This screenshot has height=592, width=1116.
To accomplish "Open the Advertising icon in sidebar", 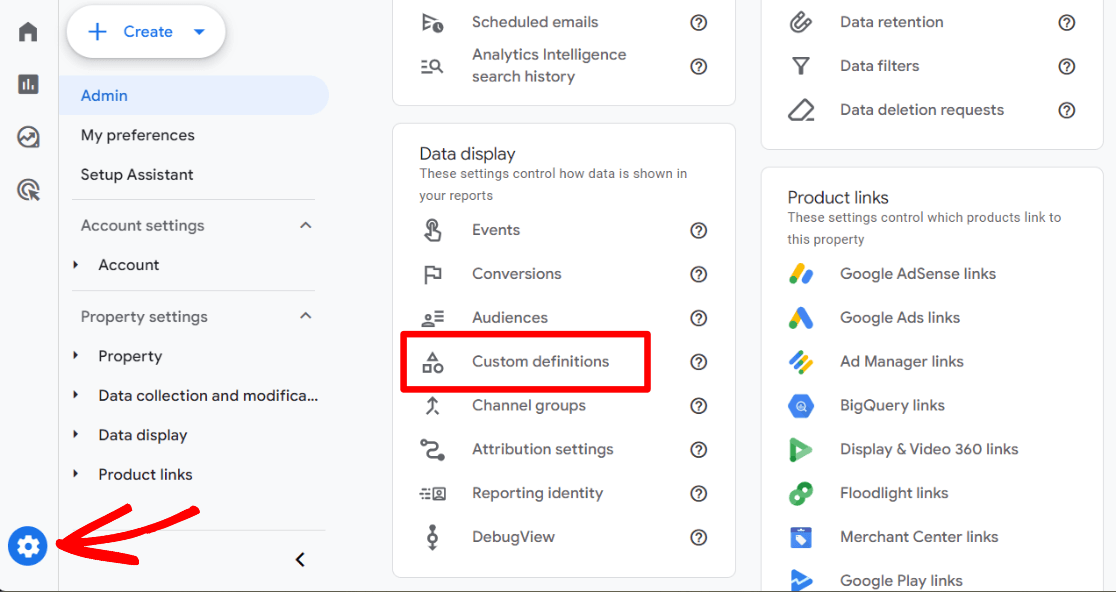I will (28, 189).
